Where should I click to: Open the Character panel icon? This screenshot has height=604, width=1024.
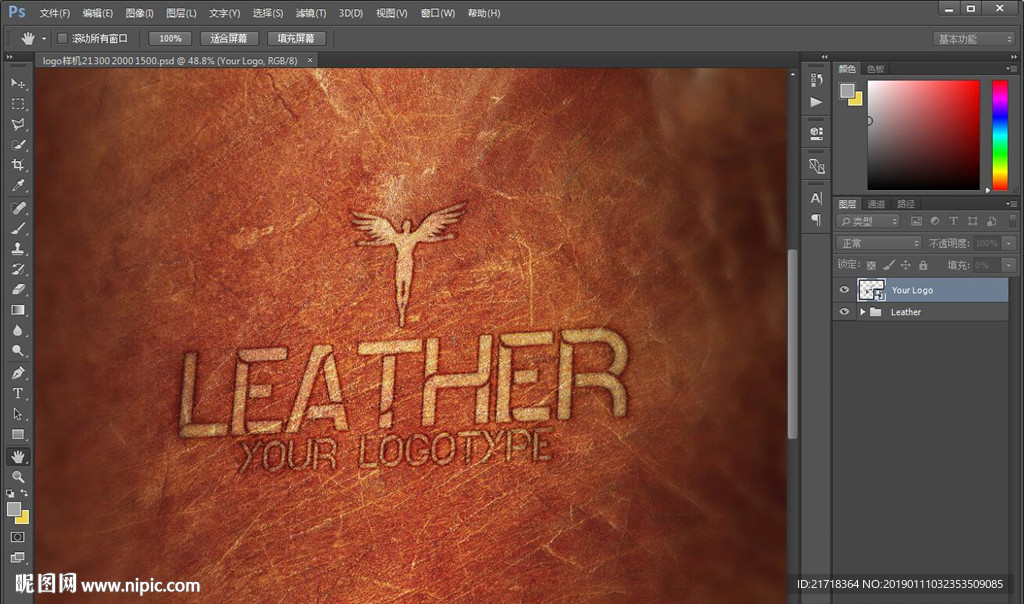(816, 198)
